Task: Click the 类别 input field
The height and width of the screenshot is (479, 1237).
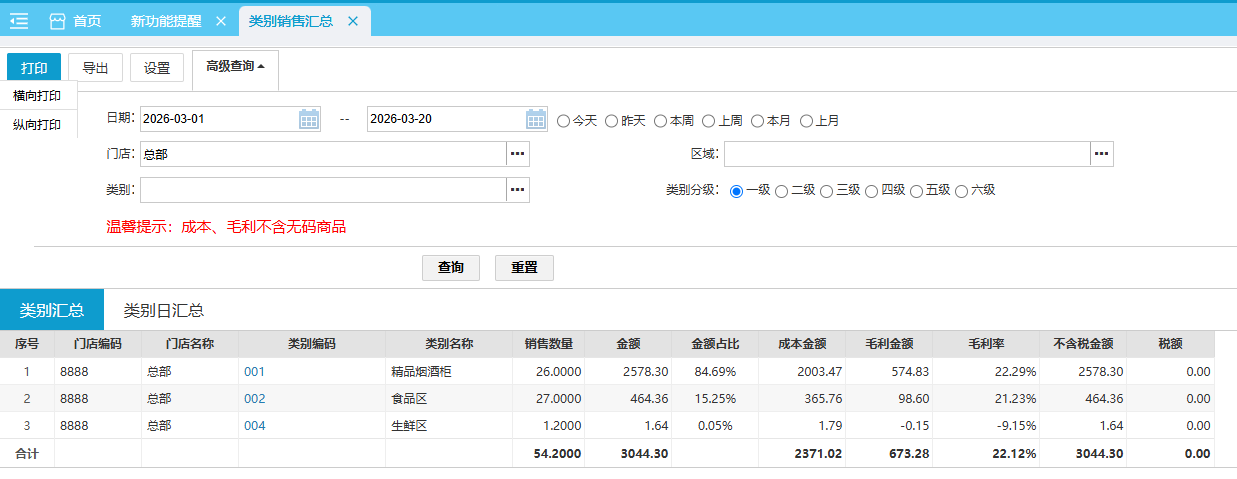Action: click(x=322, y=190)
